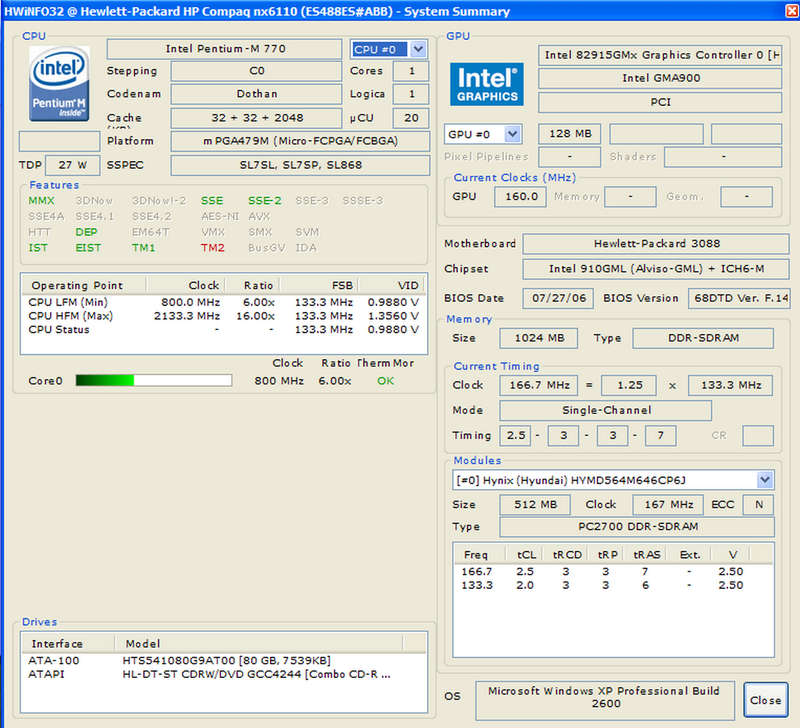Screen dimensions: 800x728
Task: Click the Intel 82915GMx Graphics Controller field
Action: [660, 55]
